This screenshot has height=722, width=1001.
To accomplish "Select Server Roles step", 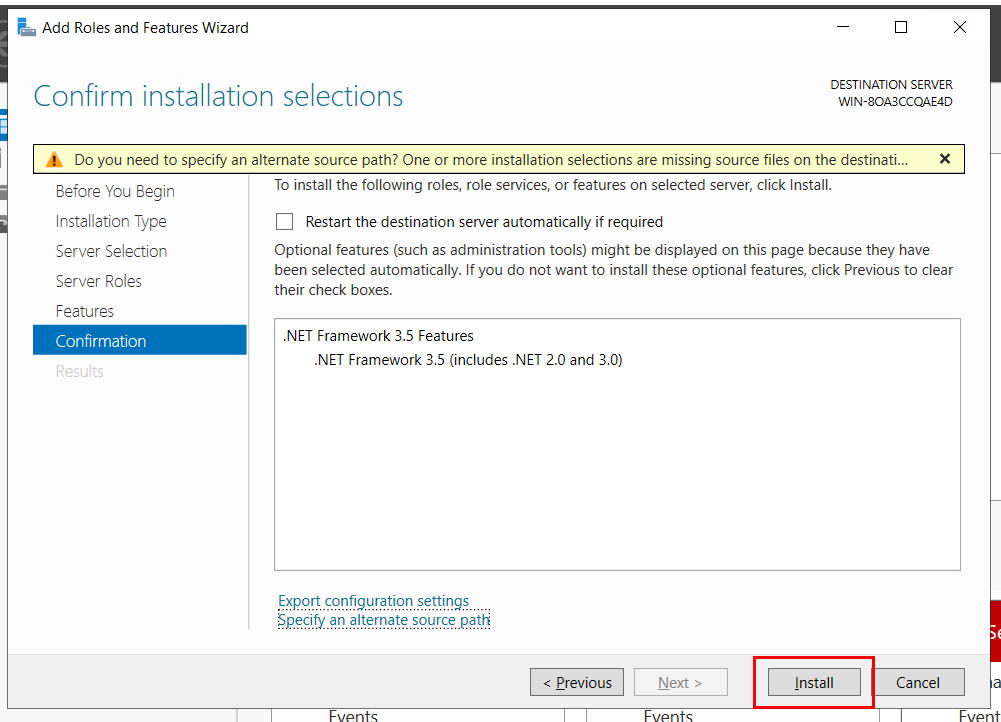I will [x=98, y=282].
